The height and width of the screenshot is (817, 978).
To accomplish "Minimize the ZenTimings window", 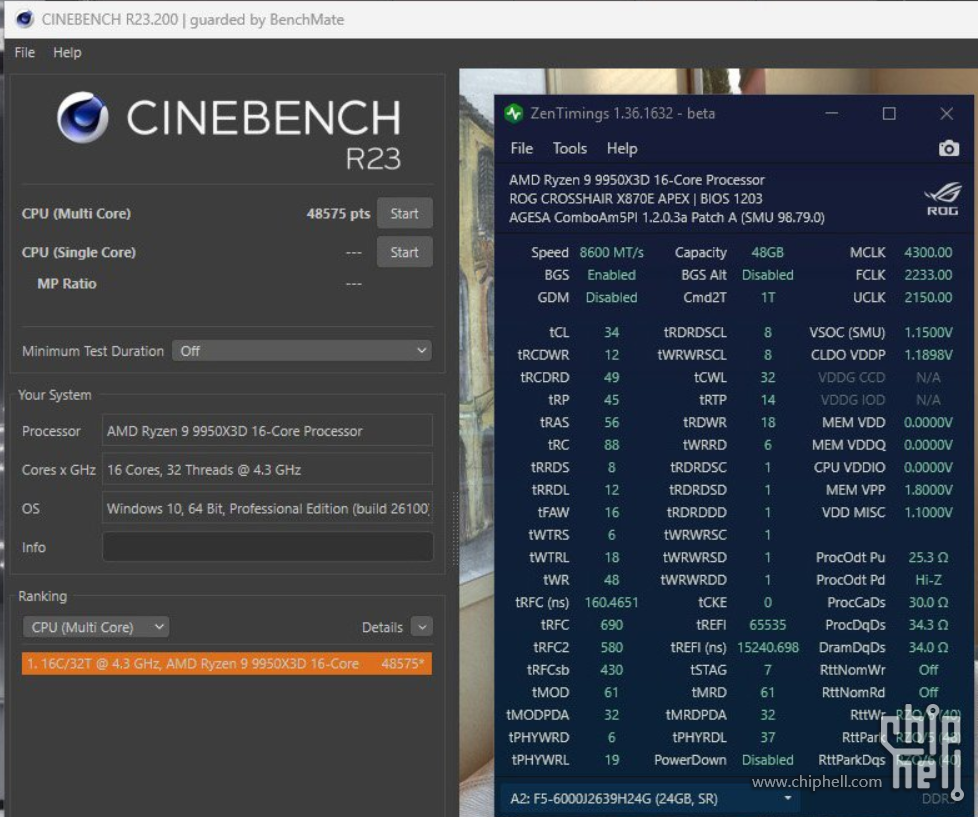I will [x=831, y=114].
